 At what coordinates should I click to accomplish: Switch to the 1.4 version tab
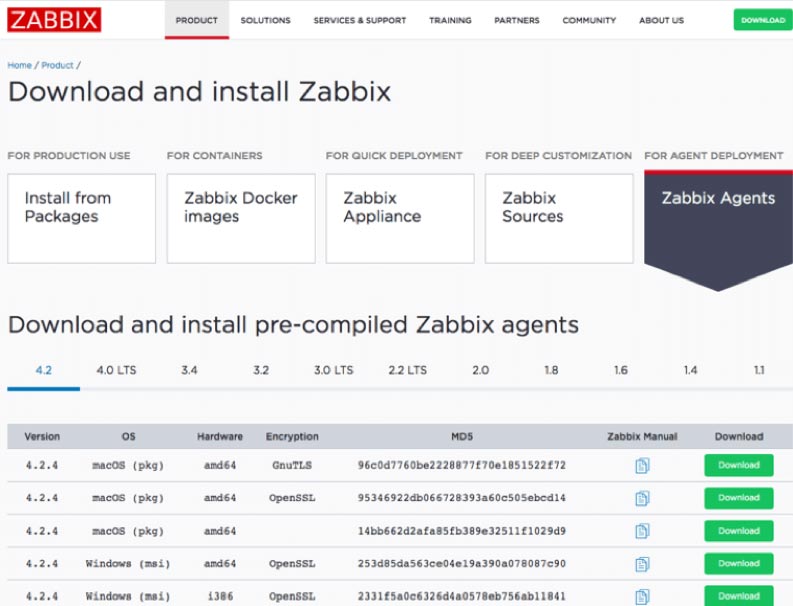tap(690, 370)
